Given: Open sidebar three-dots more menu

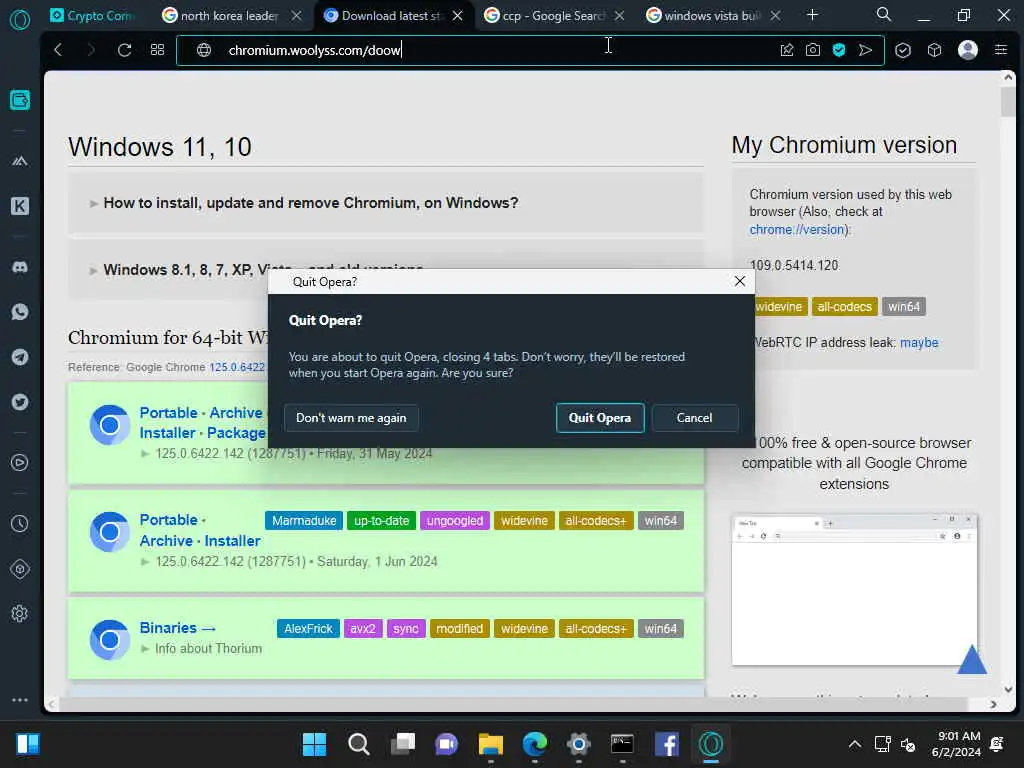Looking at the screenshot, I should click(x=20, y=699).
